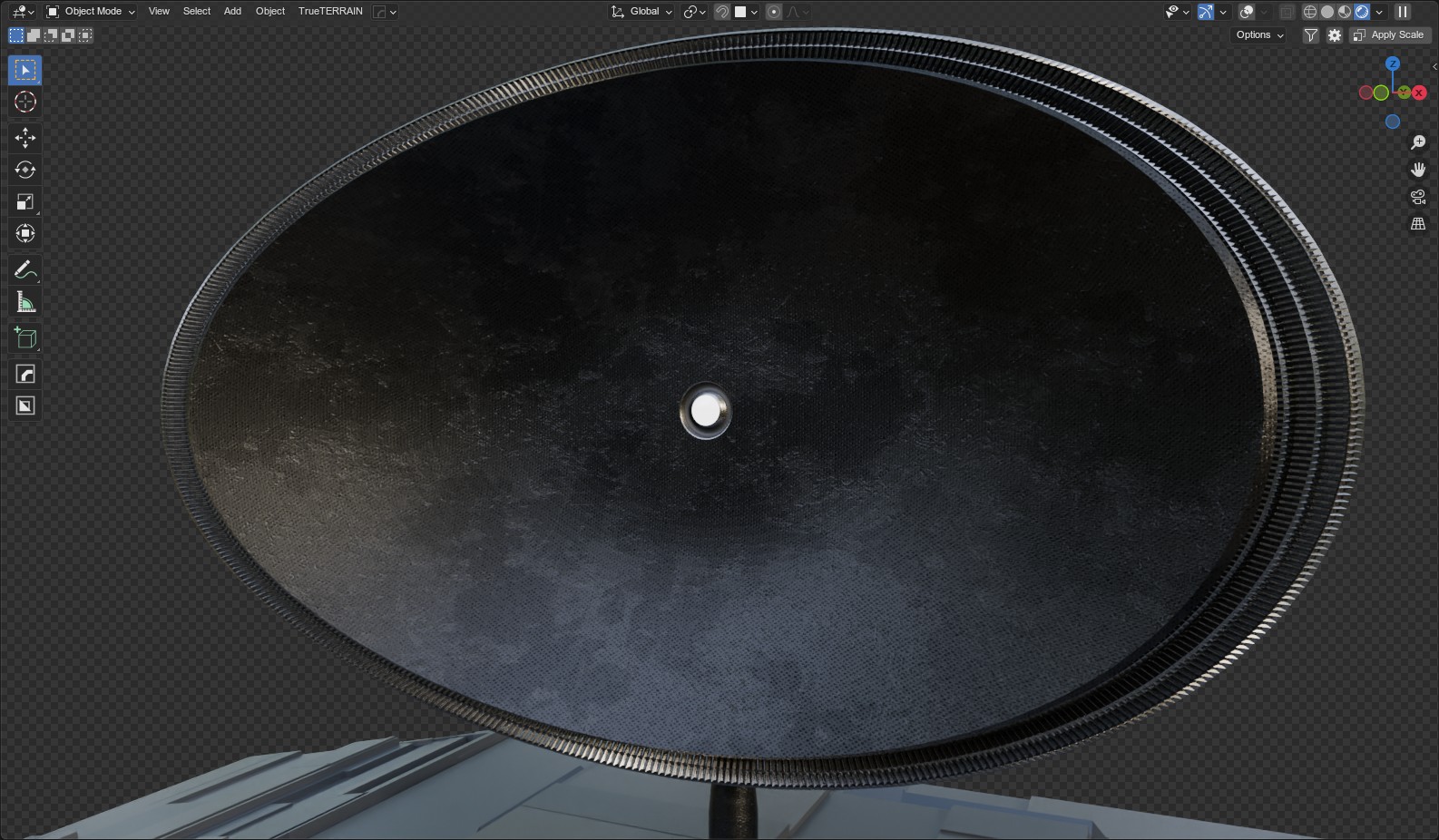Open the snapping options dropdown

746,12
